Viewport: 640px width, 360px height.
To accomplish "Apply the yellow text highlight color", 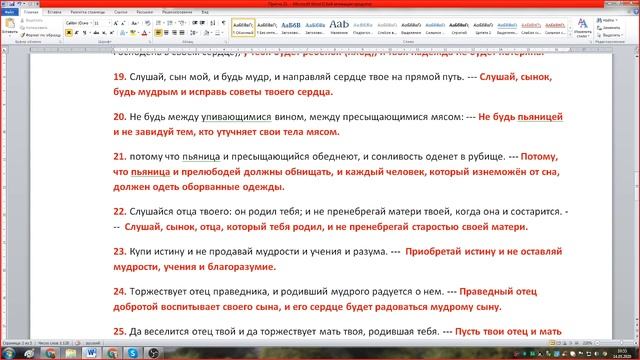I will point(132,33).
